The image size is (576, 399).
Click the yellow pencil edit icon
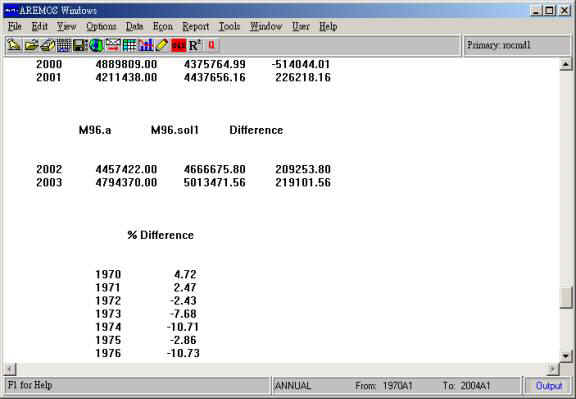pos(162,46)
